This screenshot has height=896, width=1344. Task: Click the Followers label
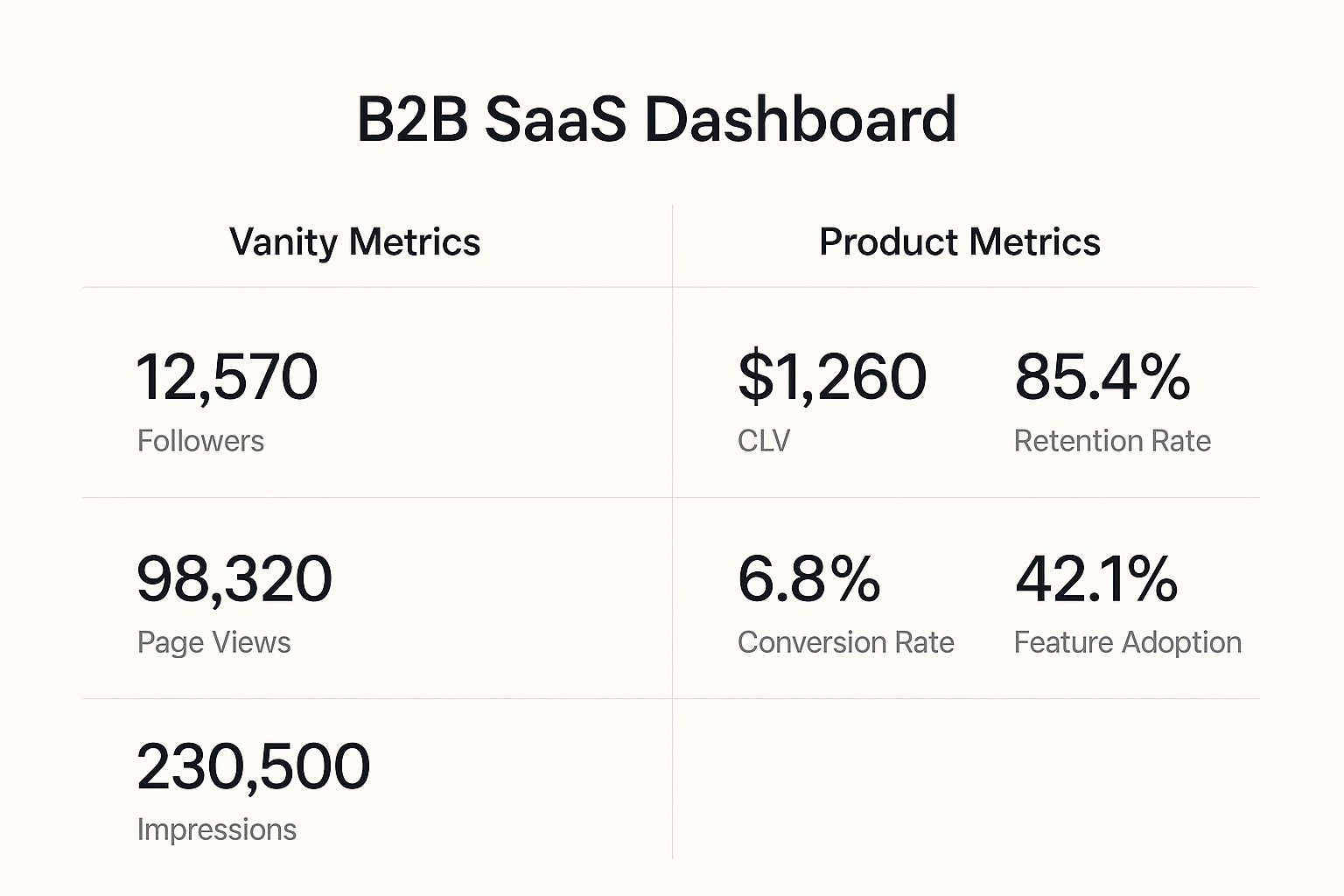[x=200, y=441]
